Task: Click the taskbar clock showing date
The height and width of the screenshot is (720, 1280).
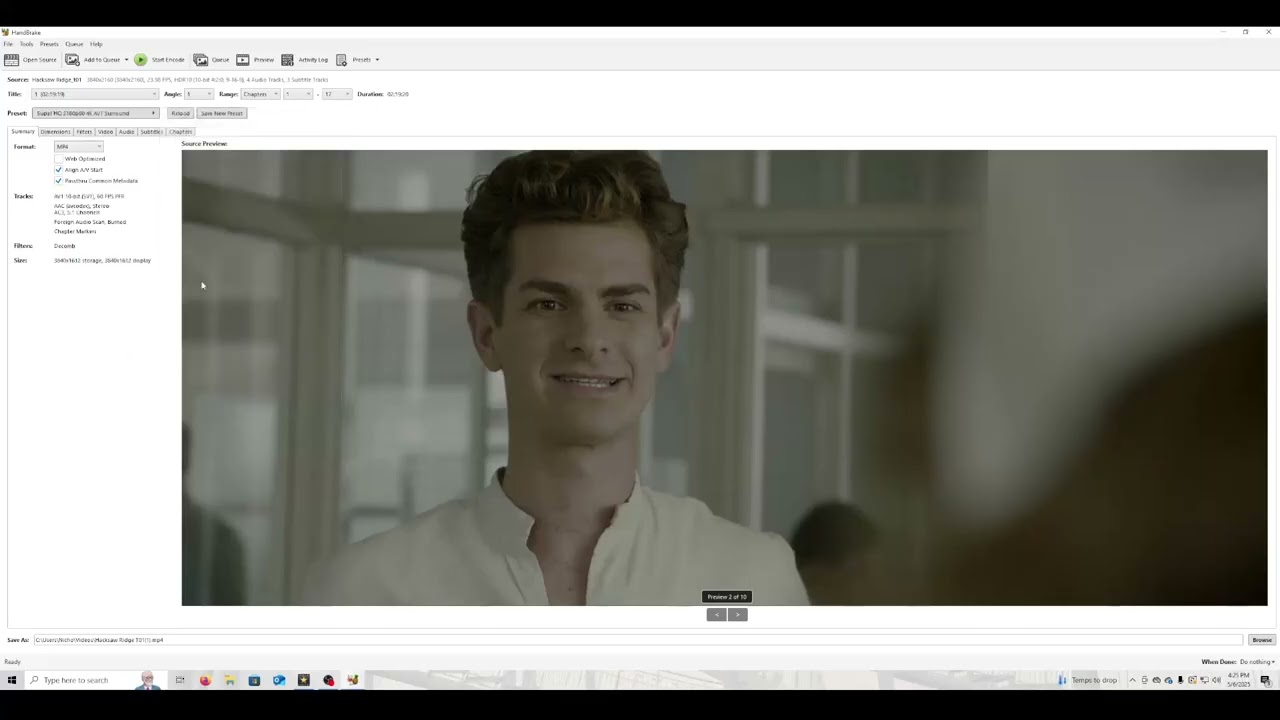Action: (1239, 680)
